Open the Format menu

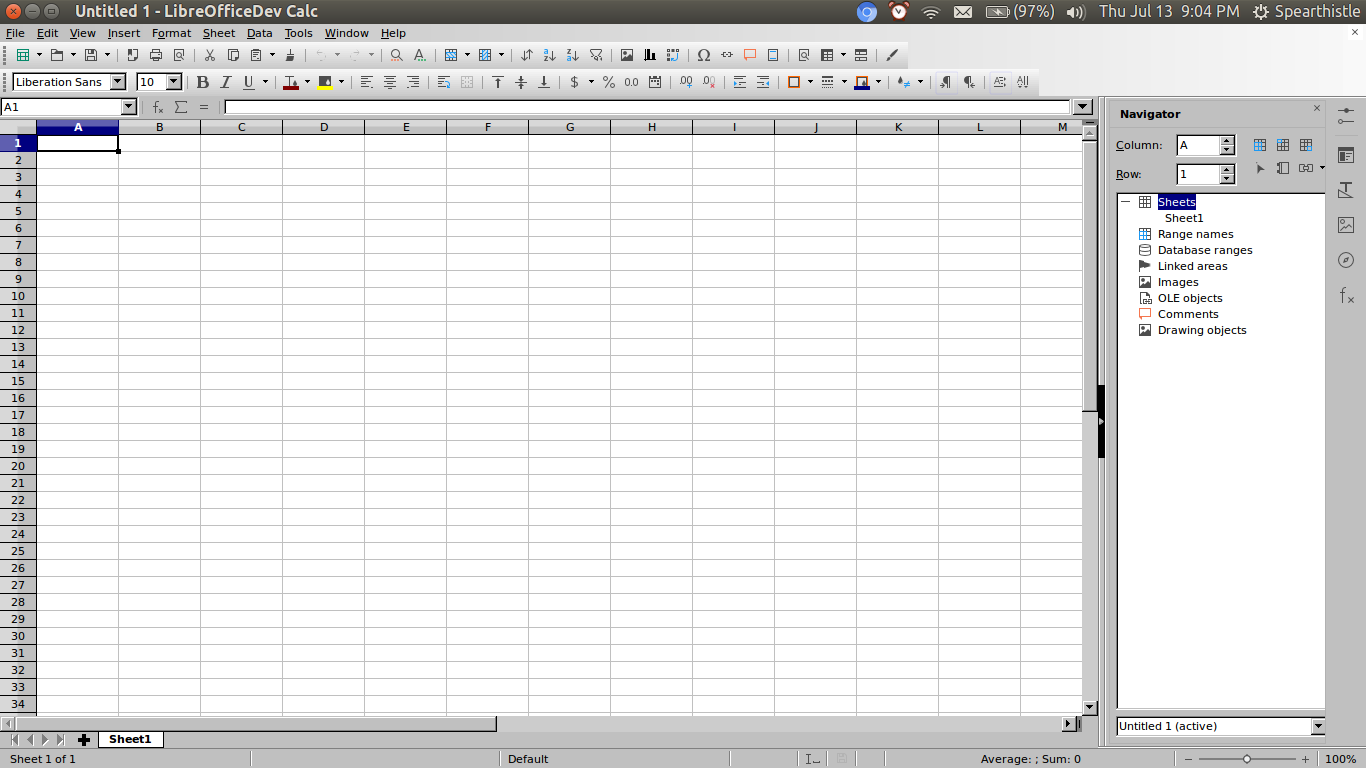tap(171, 33)
